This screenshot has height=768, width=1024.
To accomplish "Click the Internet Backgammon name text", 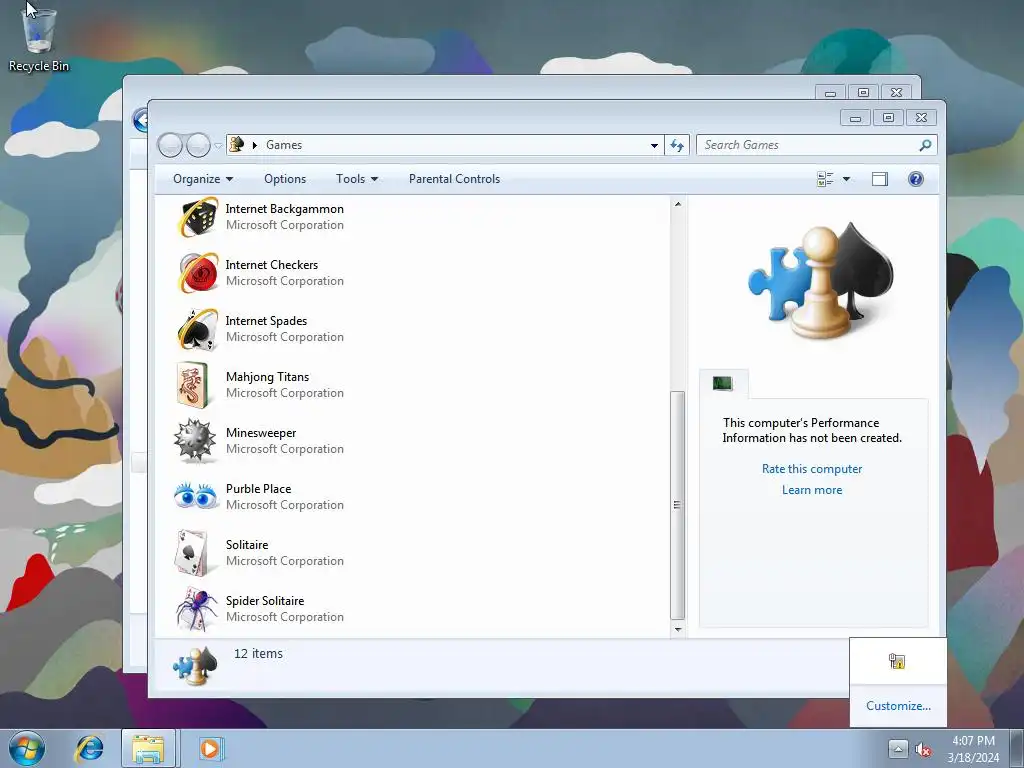I will coord(285,209).
